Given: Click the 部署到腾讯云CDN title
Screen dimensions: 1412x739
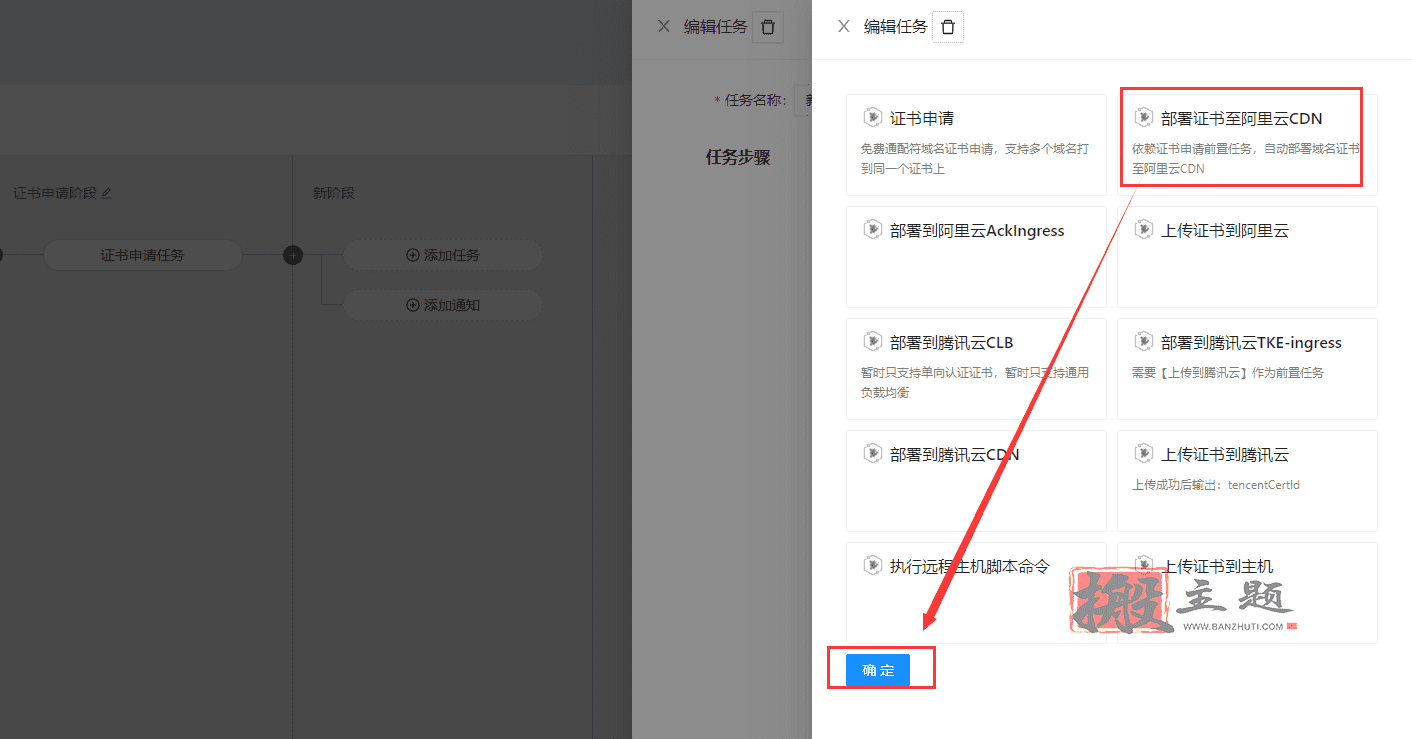Looking at the screenshot, I should pos(955,454).
